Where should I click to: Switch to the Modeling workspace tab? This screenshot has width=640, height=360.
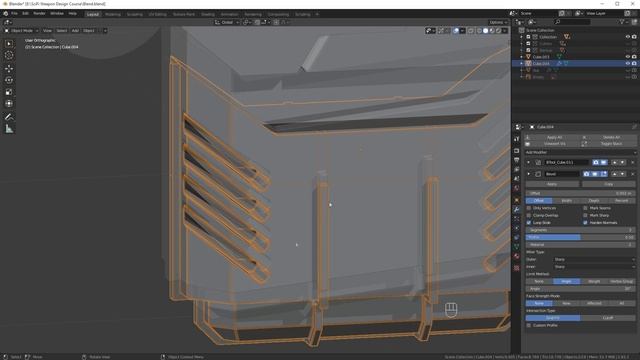pyautogui.click(x=113, y=14)
